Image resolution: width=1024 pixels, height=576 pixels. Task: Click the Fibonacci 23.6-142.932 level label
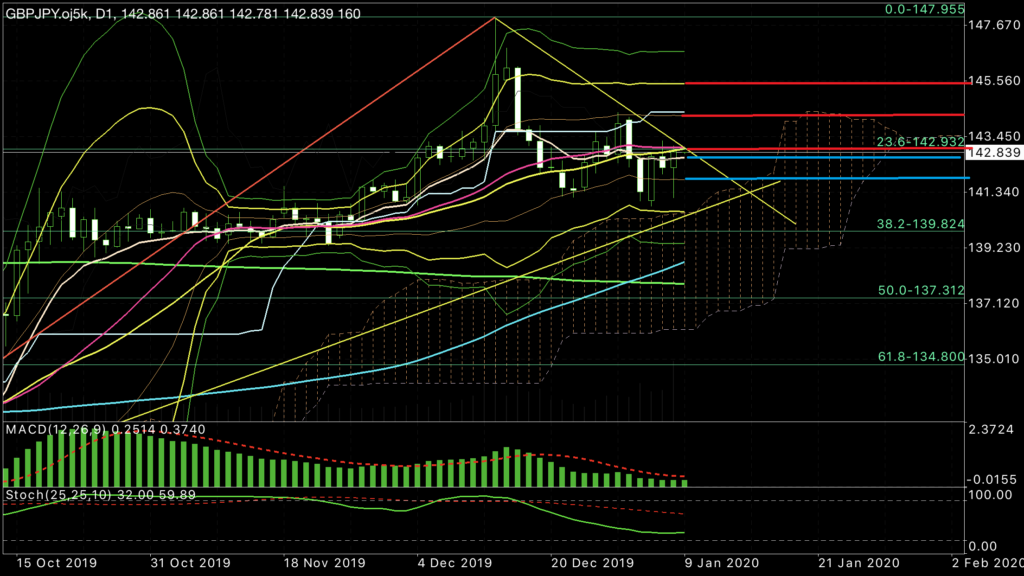(x=920, y=142)
